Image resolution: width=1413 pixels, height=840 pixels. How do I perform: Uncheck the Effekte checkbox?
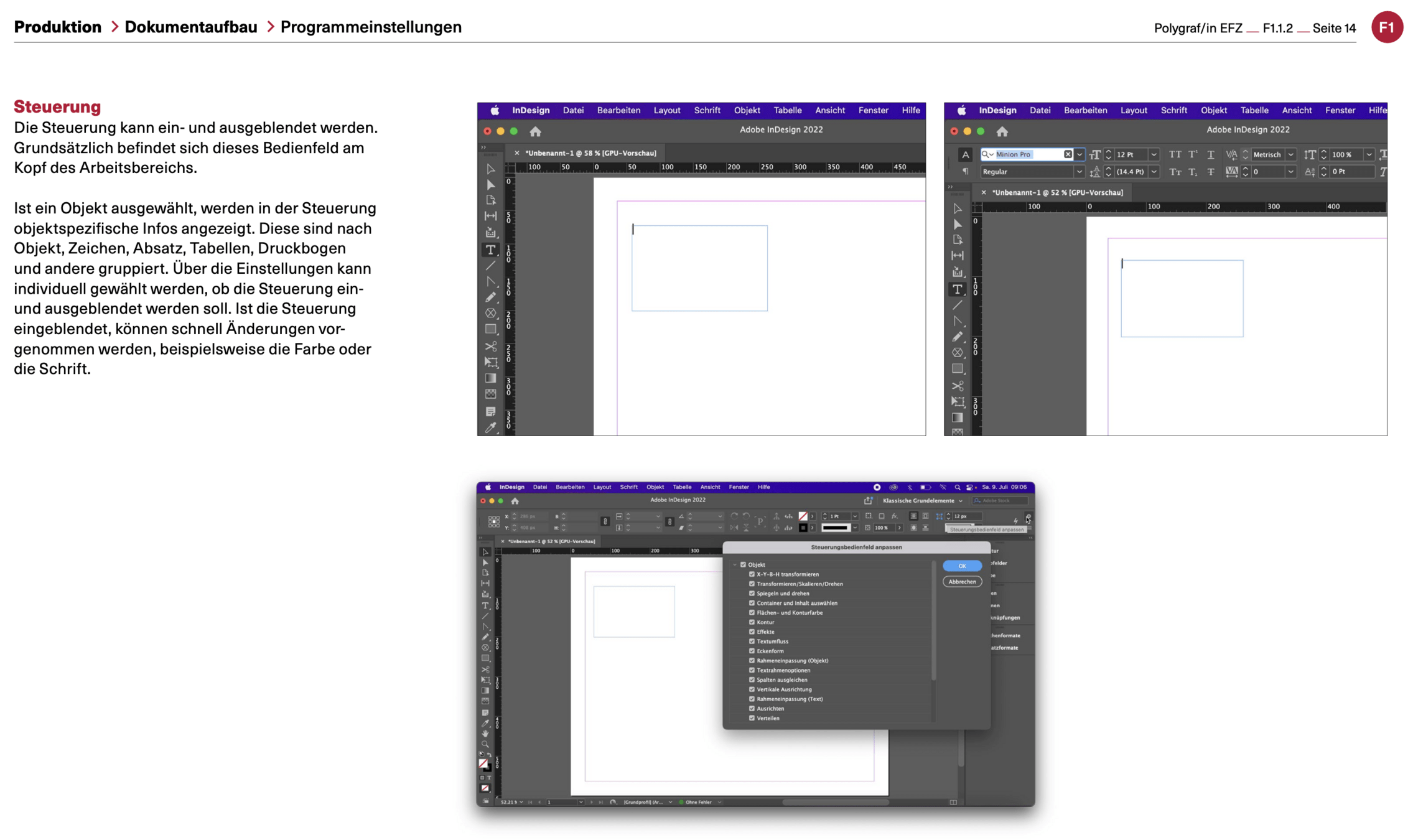click(752, 632)
